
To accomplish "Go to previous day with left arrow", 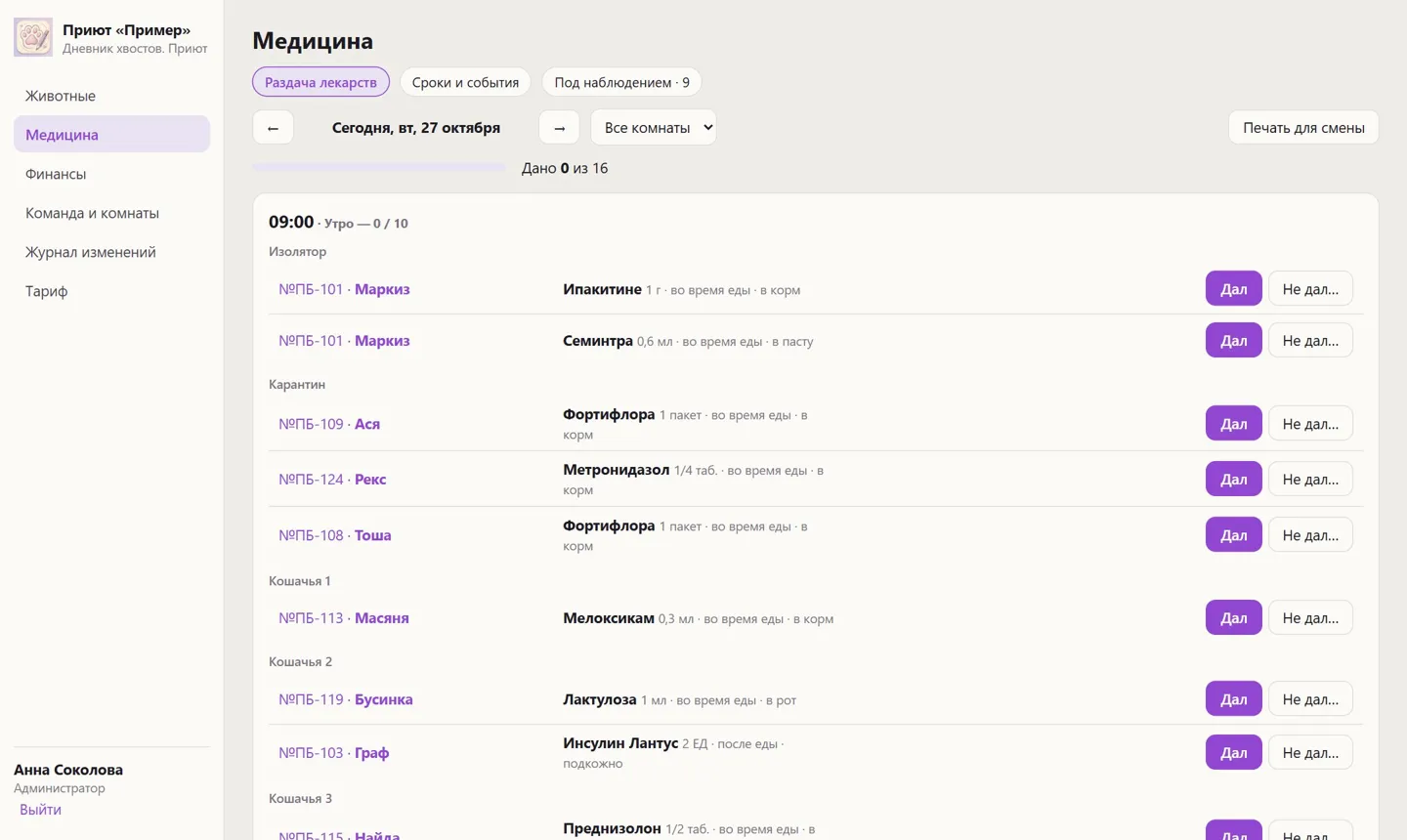I will tap(273, 127).
